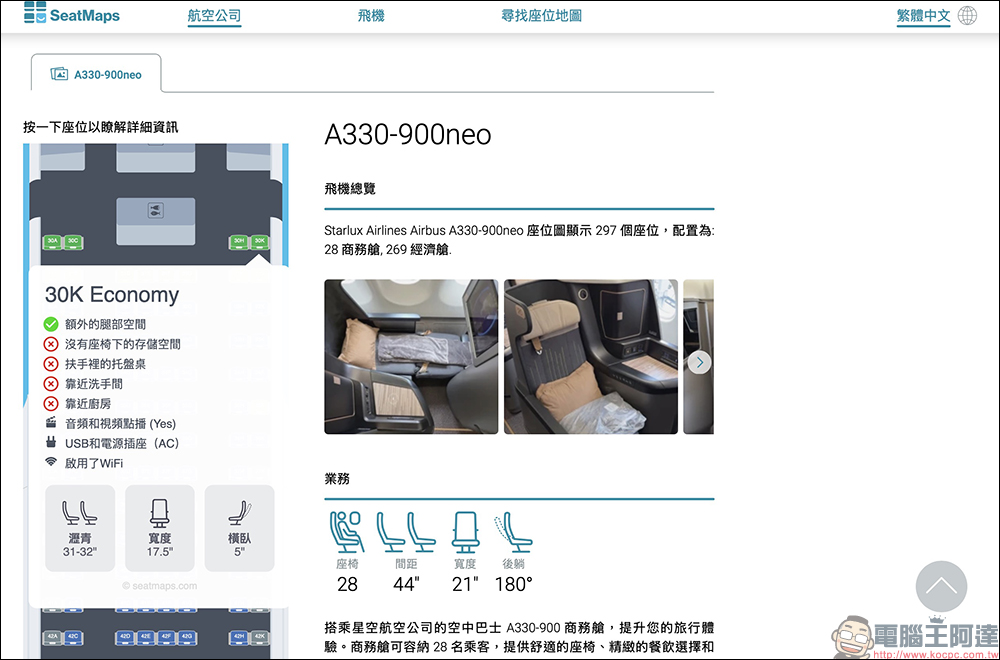Click the WiFi enabled icon in seat popup
Image resolution: width=1000 pixels, height=660 pixels.
click(x=53, y=462)
